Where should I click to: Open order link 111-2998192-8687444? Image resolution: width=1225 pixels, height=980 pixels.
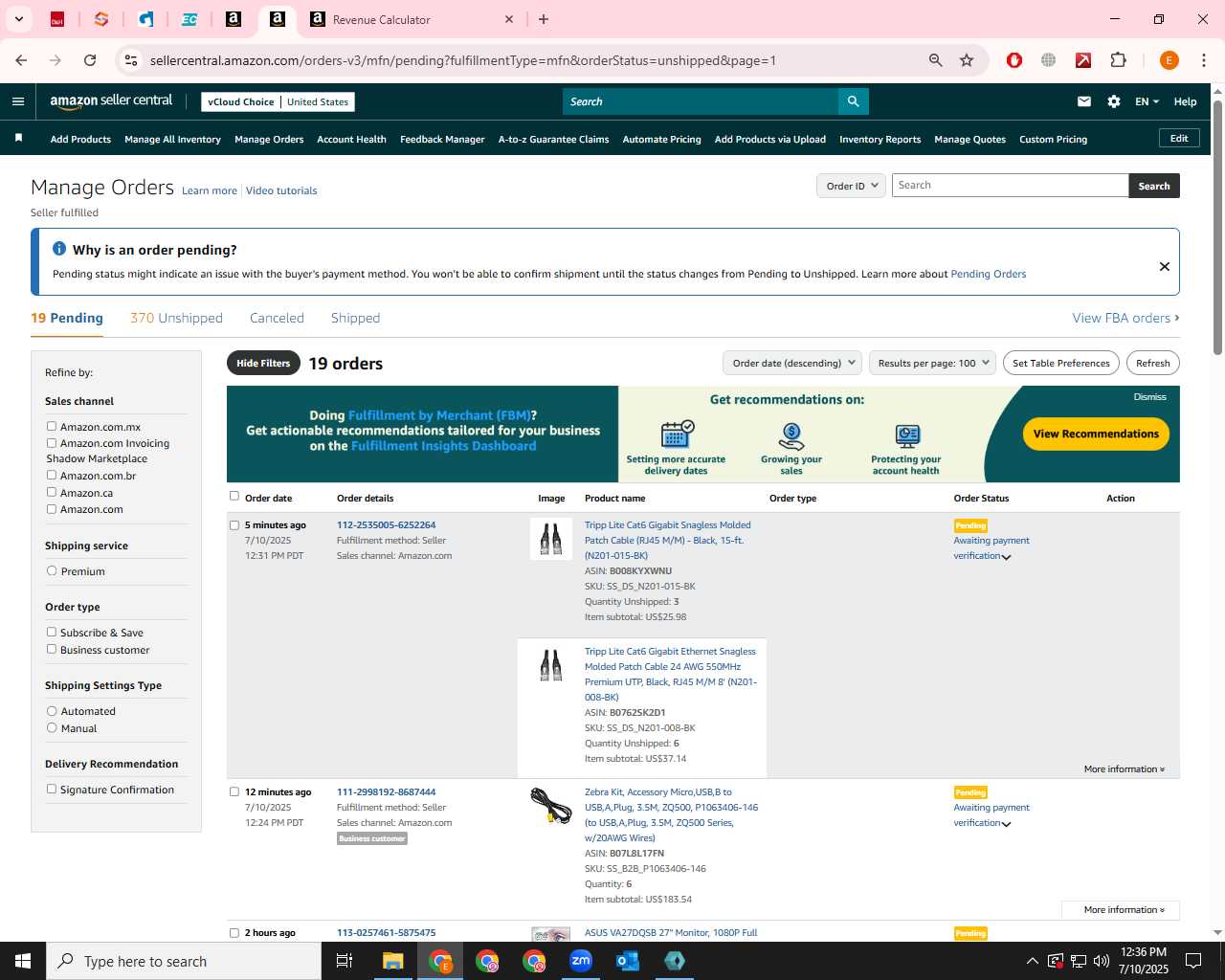pyautogui.click(x=386, y=791)
